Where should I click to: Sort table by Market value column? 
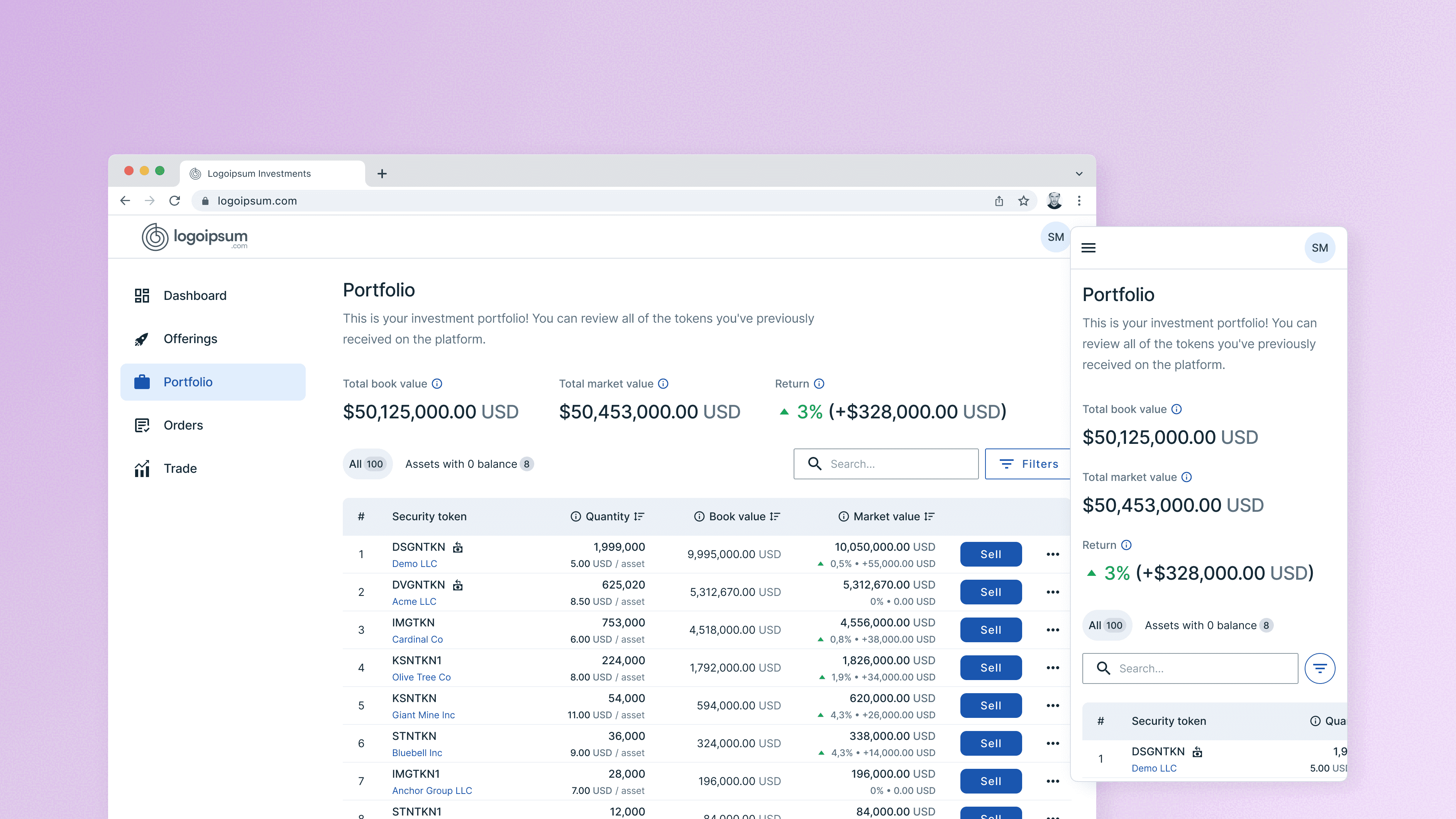929,516
